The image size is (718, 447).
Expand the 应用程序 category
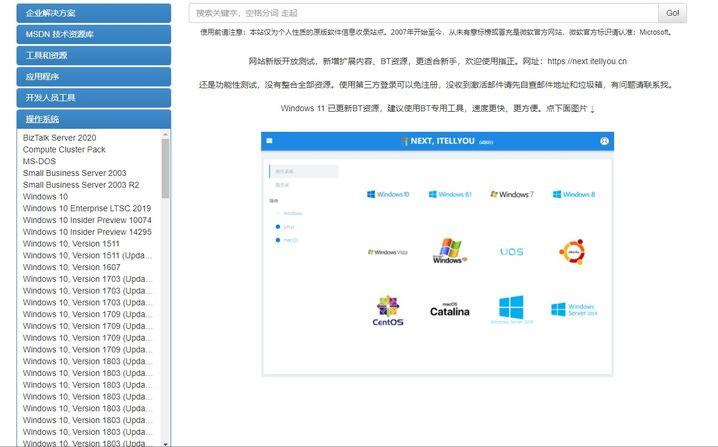pos(93,76)
